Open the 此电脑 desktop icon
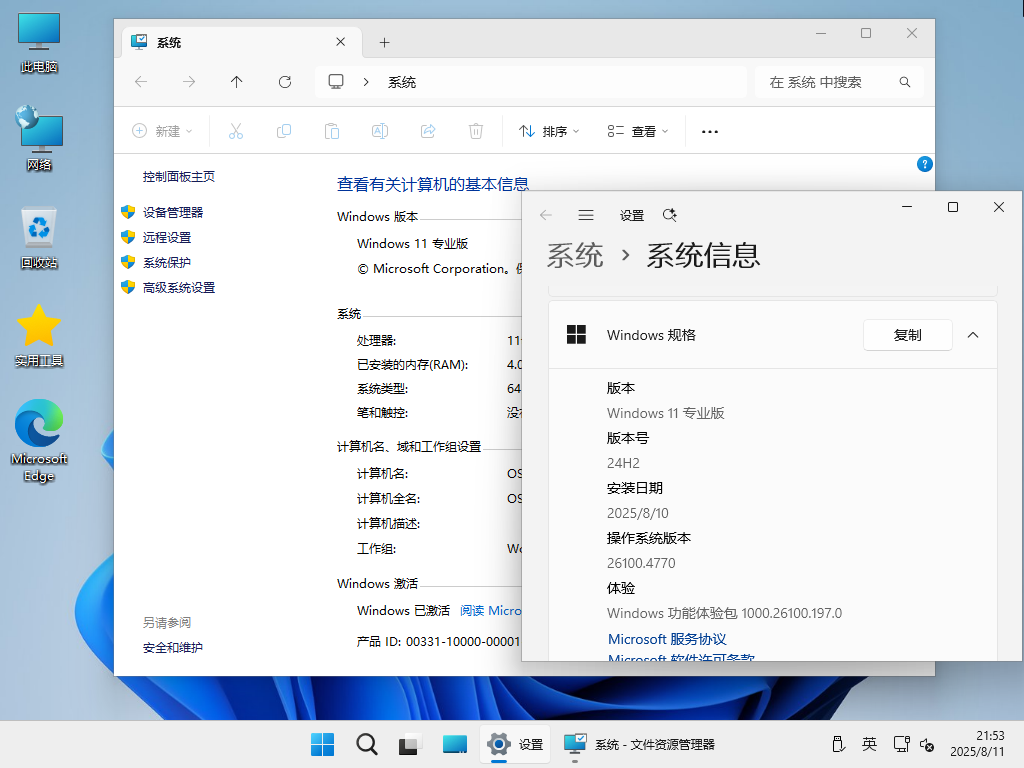 39,42
